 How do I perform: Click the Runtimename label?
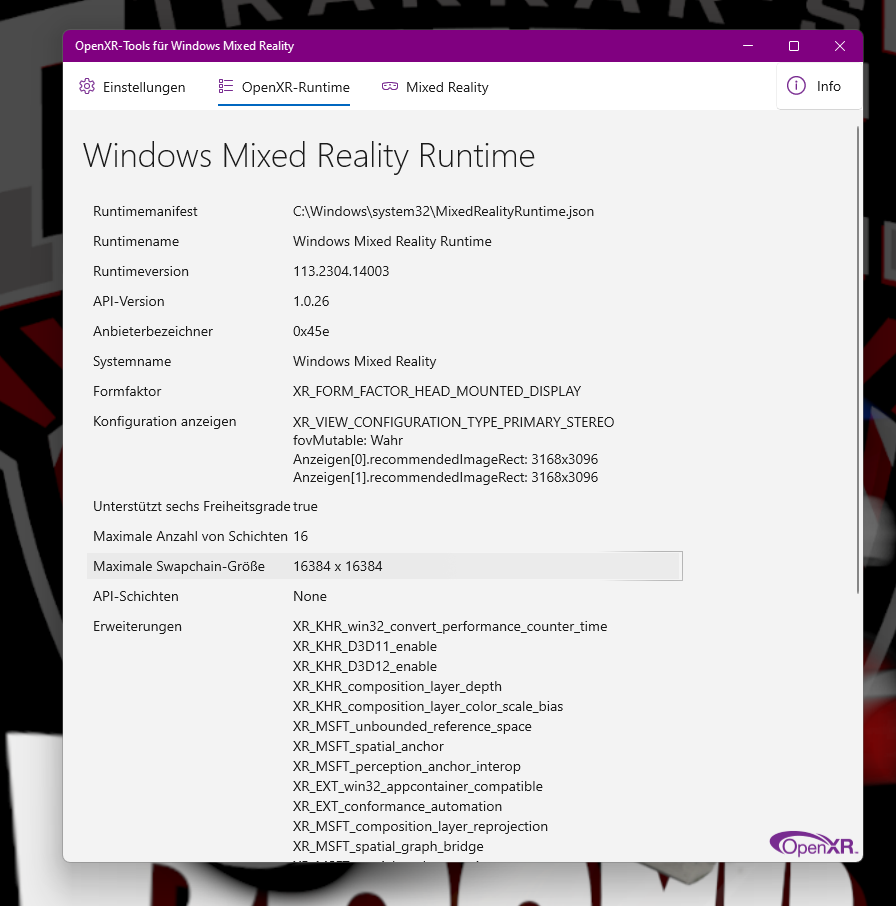click(x=136, y=241)
